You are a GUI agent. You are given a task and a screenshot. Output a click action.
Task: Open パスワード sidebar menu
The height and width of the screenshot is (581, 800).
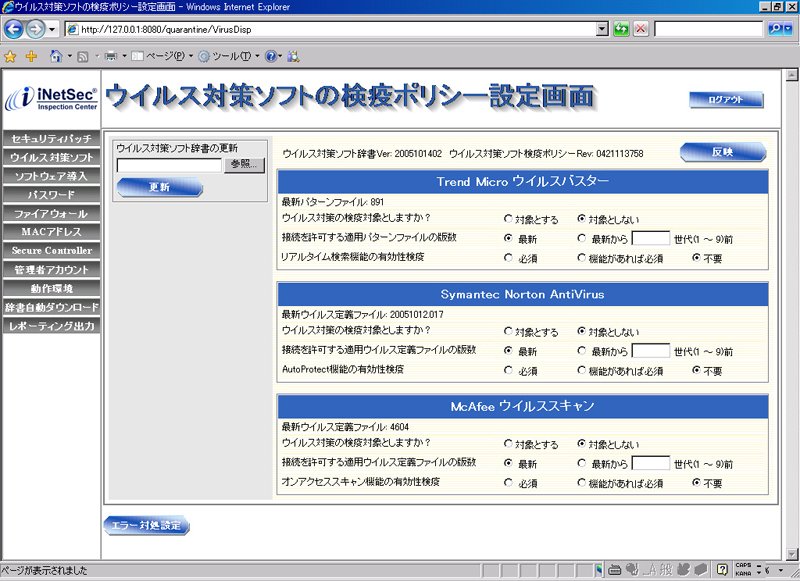(x=51, y=195)
